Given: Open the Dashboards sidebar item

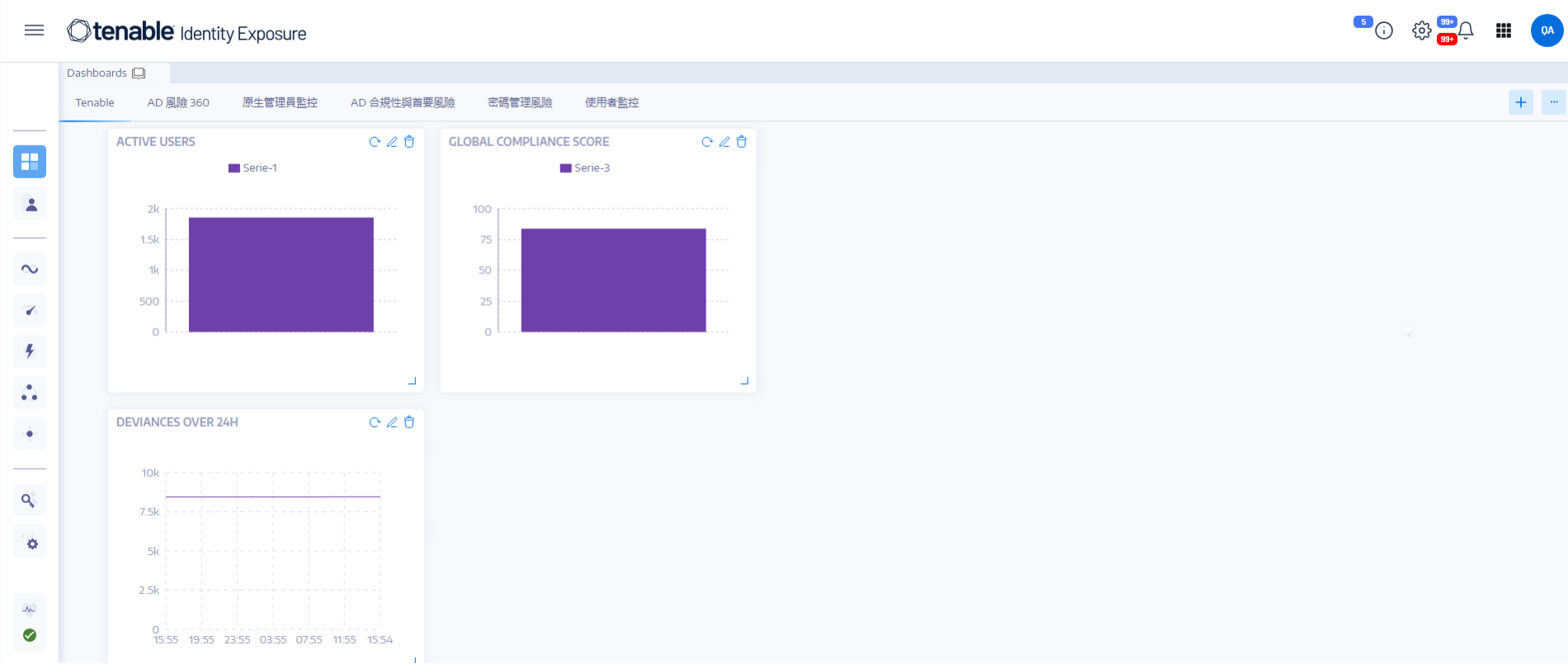Looking at the screenshot, I should pyautogui.click(x=30, y=162).
